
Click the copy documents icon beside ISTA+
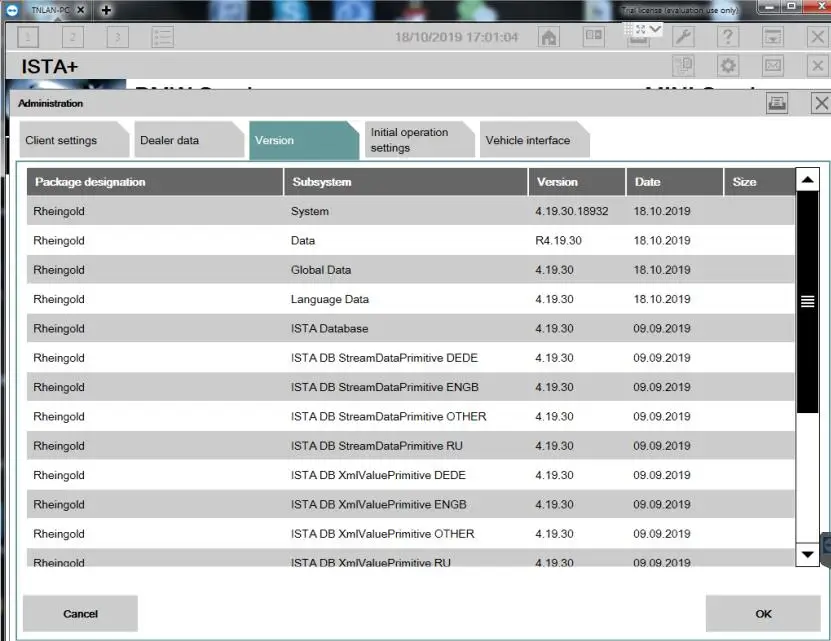click(683, 66)
